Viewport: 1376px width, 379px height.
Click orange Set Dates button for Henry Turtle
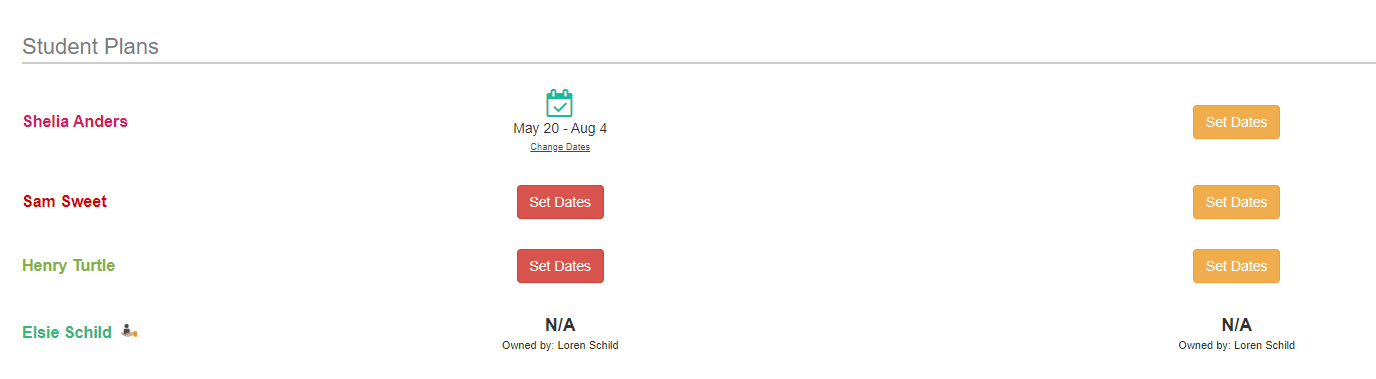1236,266
